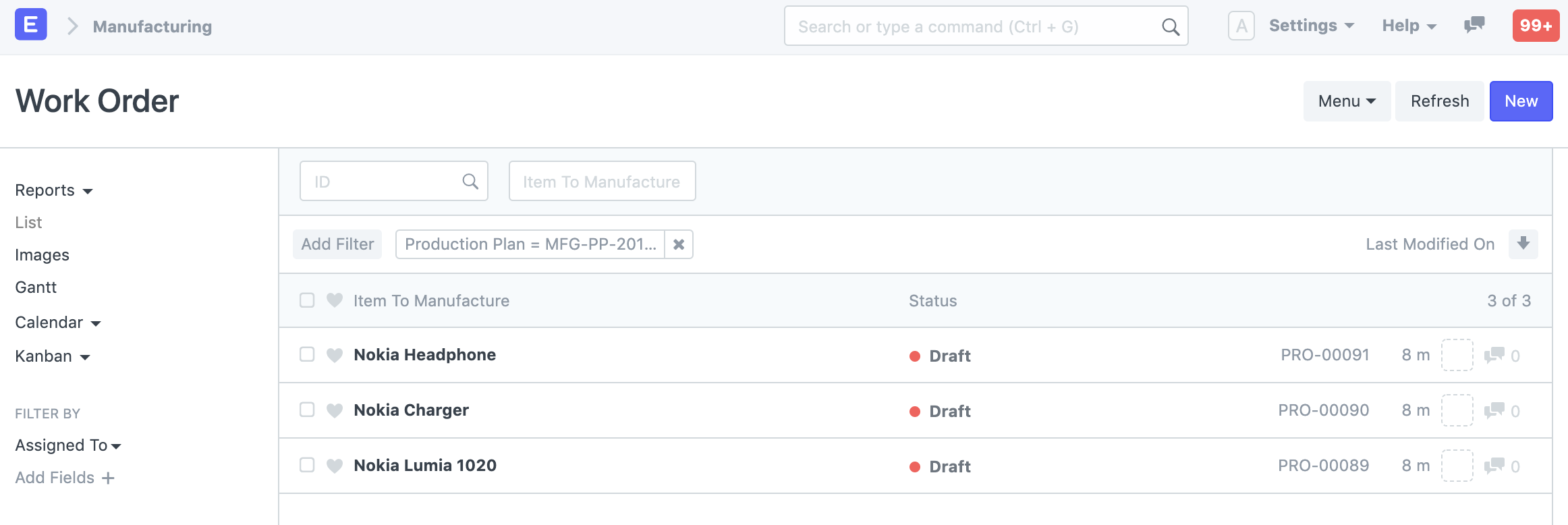Viewport: 1568px width, 525px height.
Task: Expand the Reports sidebar dropdown
Action: 54,190
